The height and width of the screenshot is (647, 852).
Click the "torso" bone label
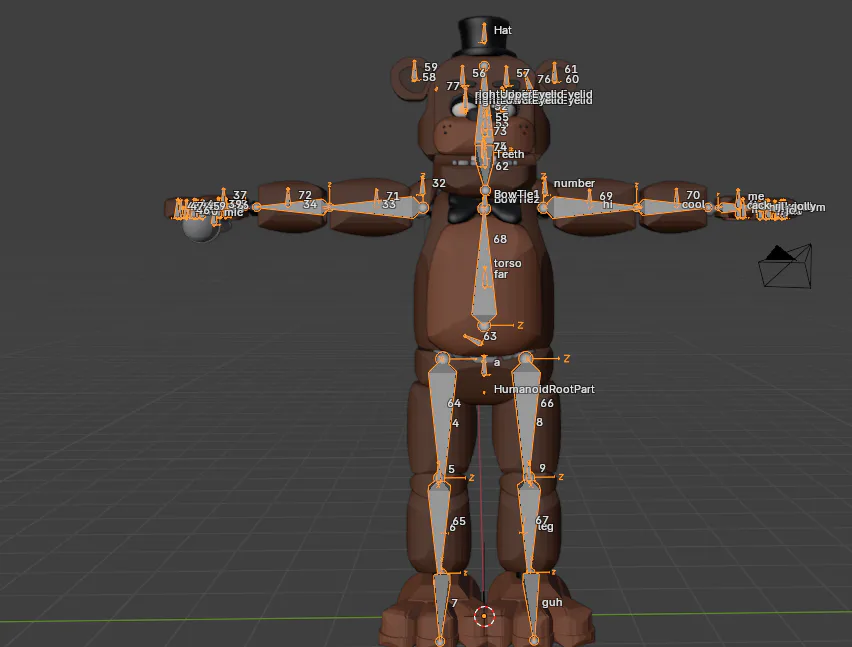(508, 263)
